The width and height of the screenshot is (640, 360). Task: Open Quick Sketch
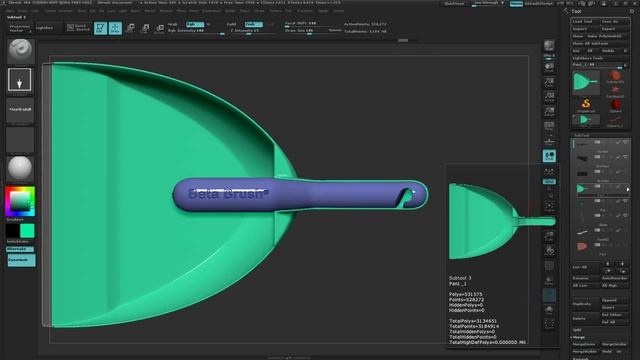click(x=78, y=28)
